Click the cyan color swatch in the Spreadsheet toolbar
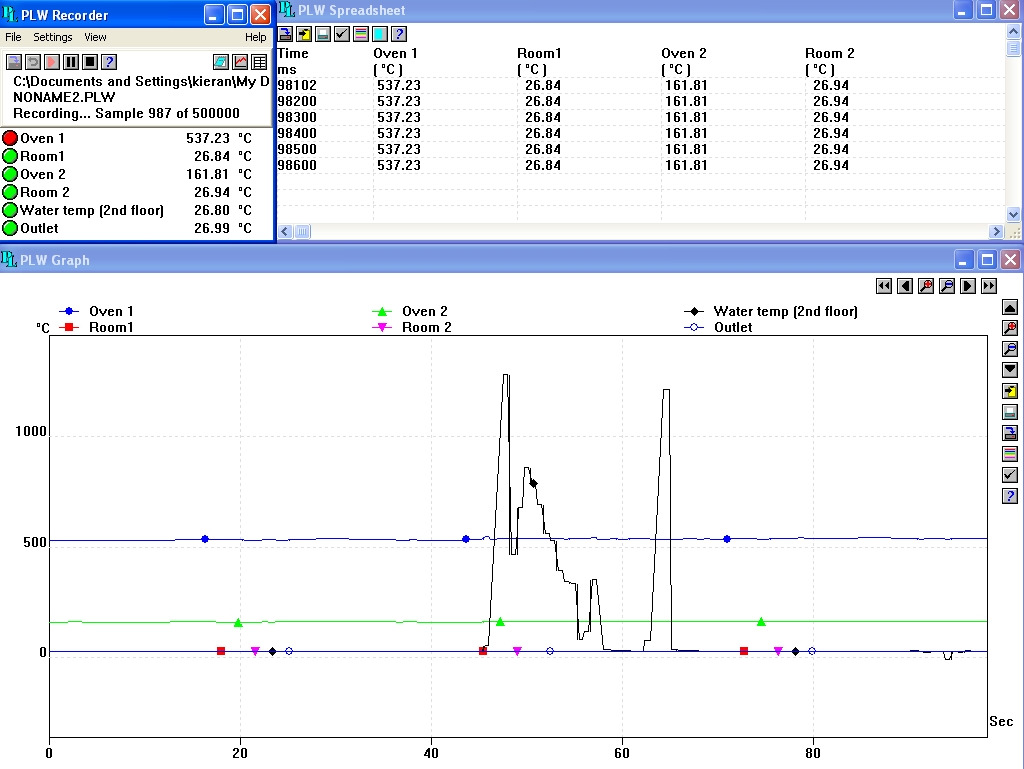 [x=378, y=34]
